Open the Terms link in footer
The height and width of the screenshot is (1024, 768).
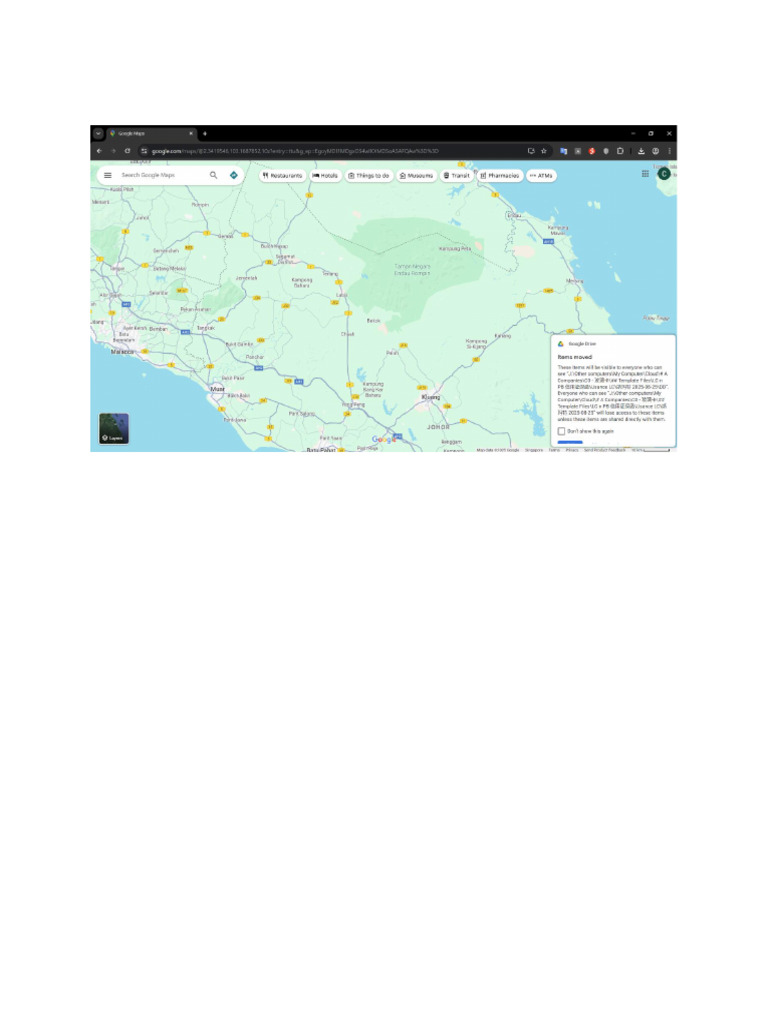pos(554,450)
